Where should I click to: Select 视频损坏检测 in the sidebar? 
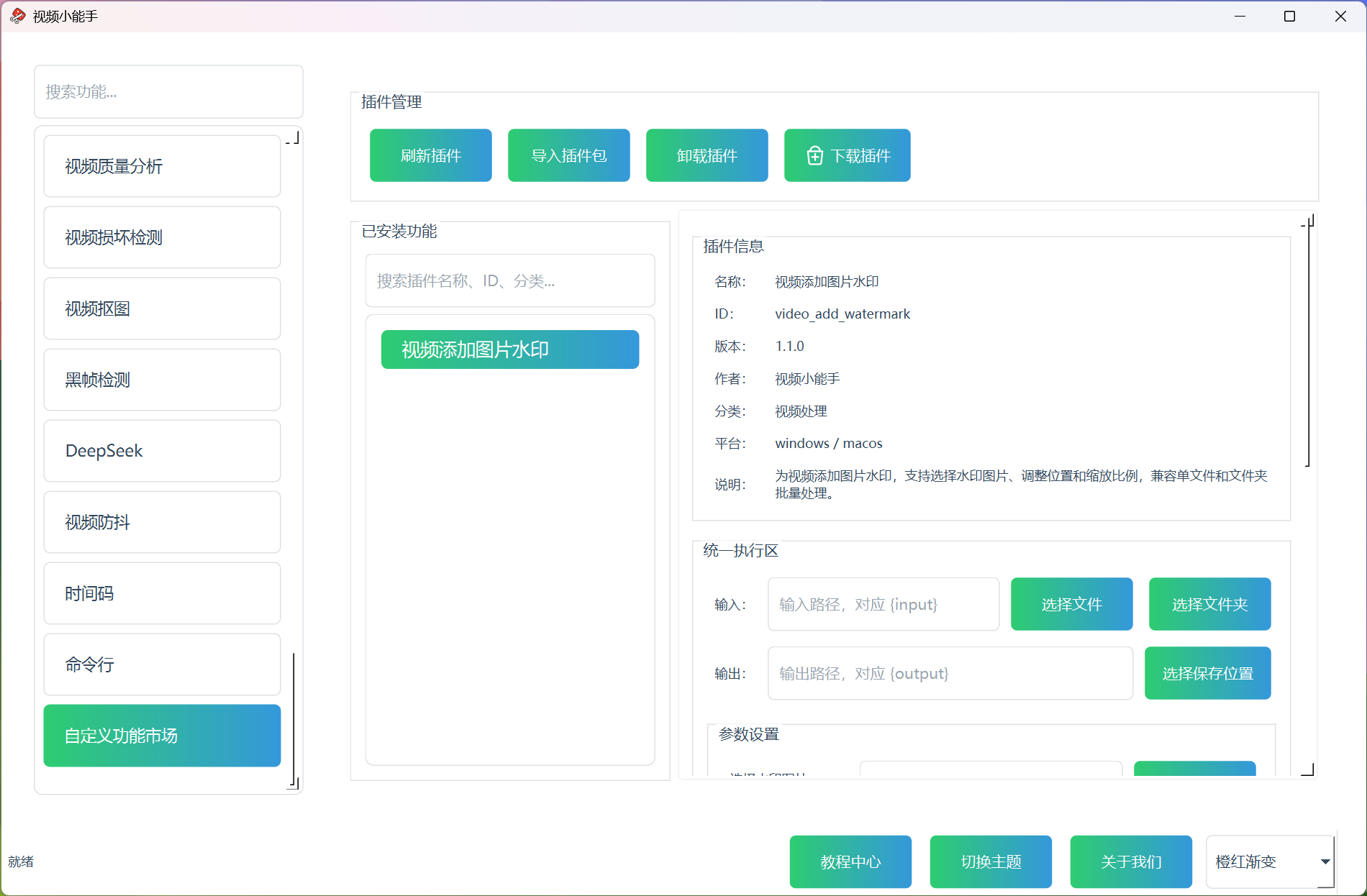(162, 237)
